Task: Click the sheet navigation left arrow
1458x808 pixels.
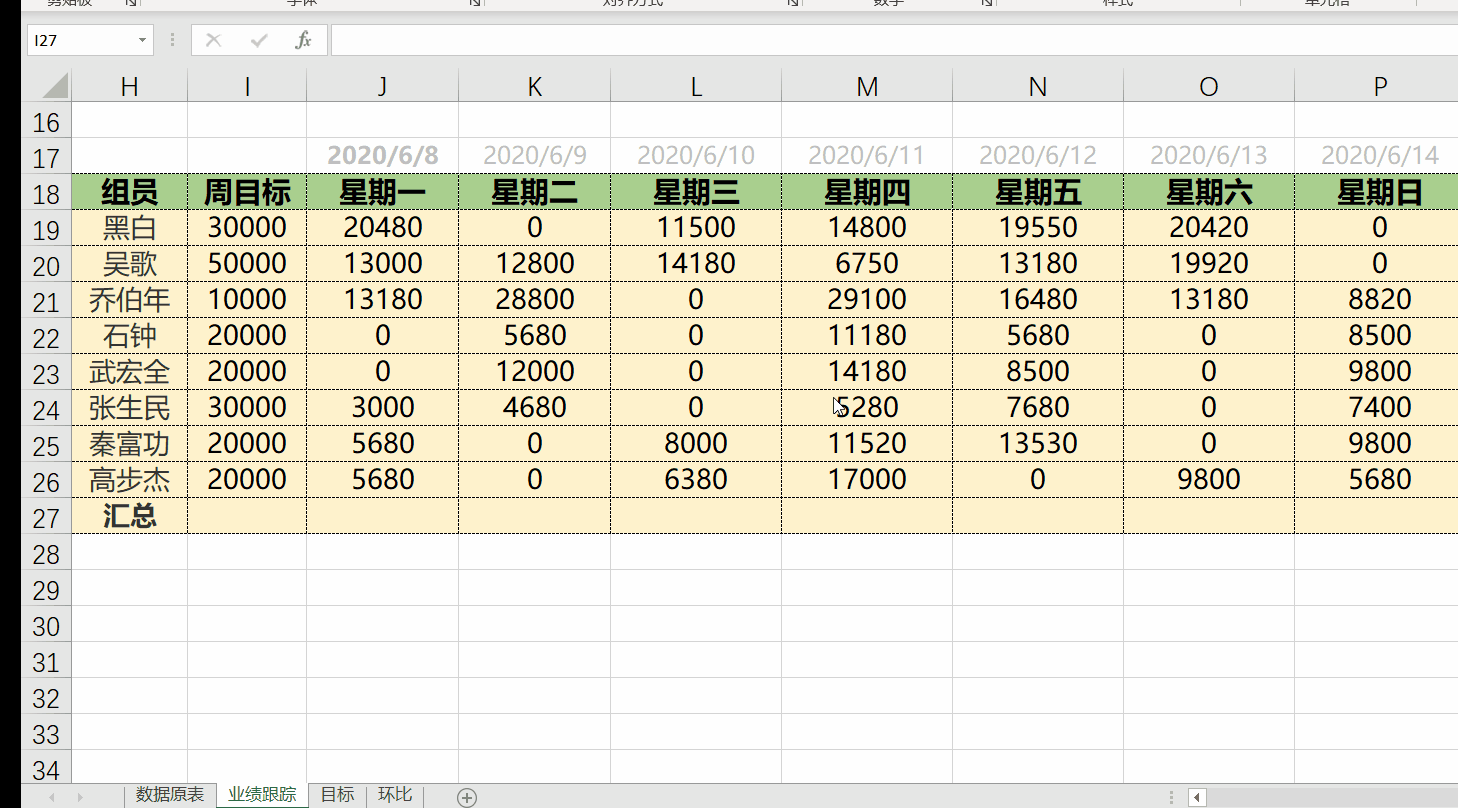Action: [51, 797]
